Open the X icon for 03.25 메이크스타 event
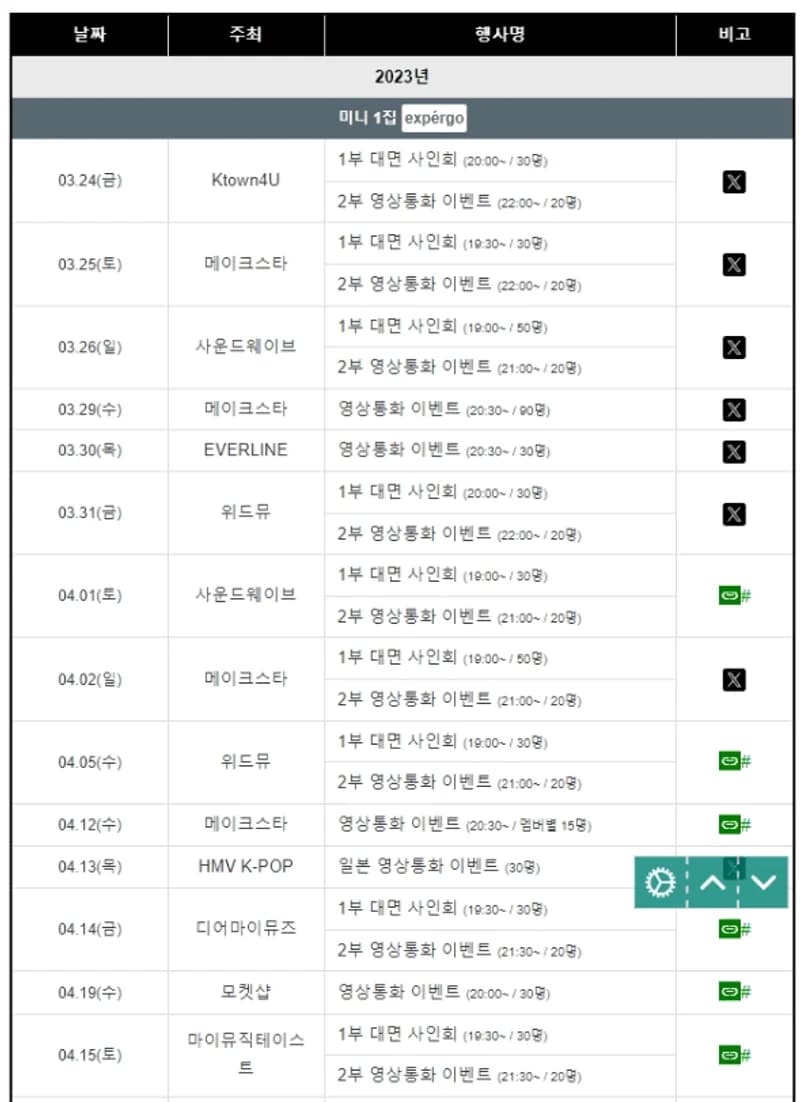This screenshot has width=800, height=1102. pyautogui.click(x=734, y=265)
